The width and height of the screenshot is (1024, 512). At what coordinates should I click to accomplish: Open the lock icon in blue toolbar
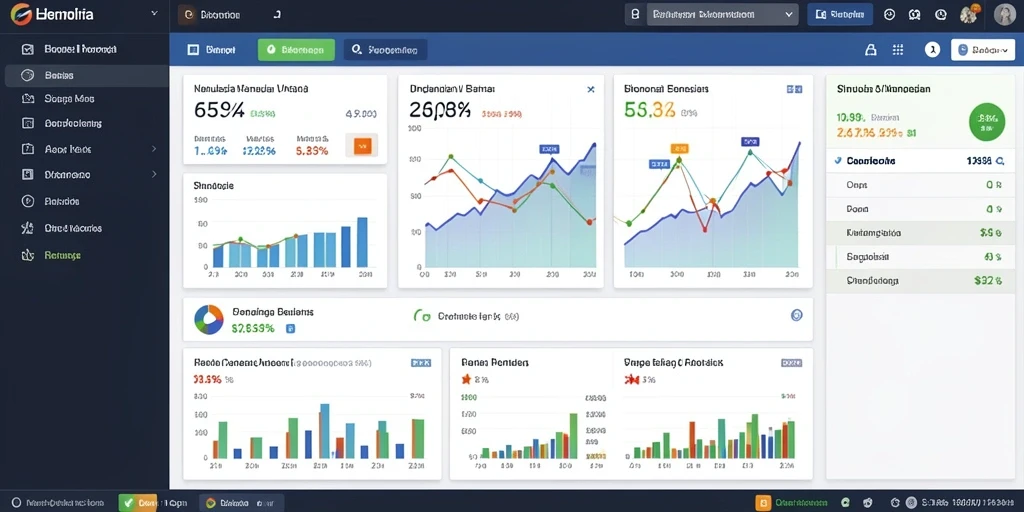pyautogui.click(x=871, y=50)
